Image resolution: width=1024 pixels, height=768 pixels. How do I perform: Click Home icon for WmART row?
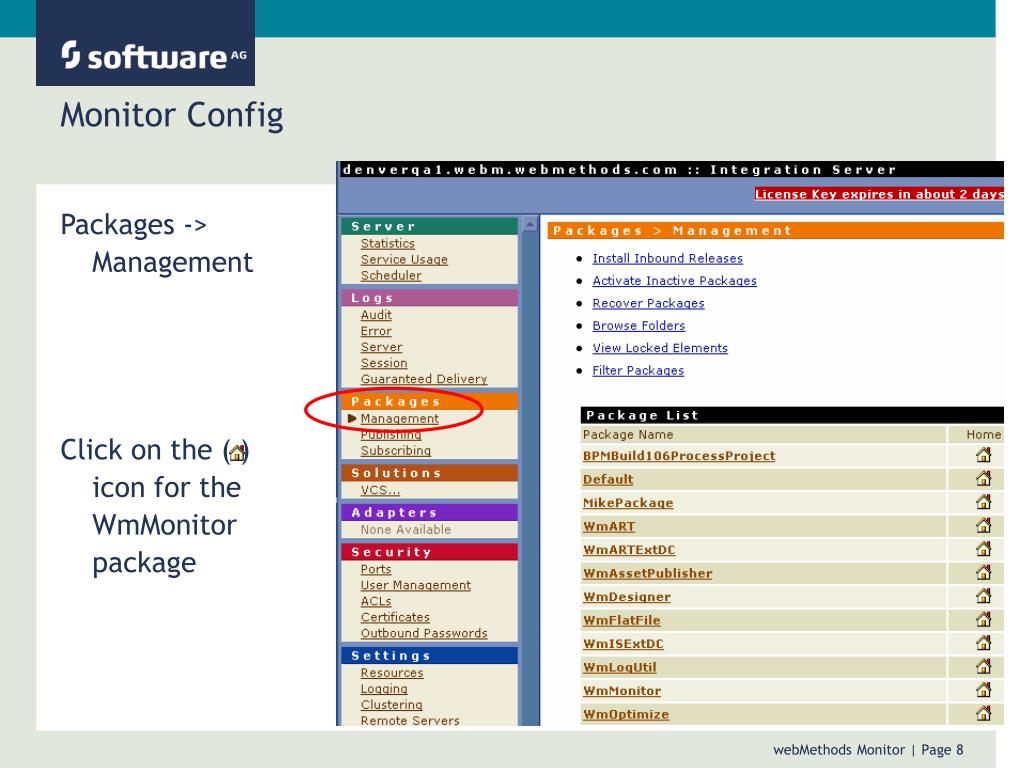984,525
